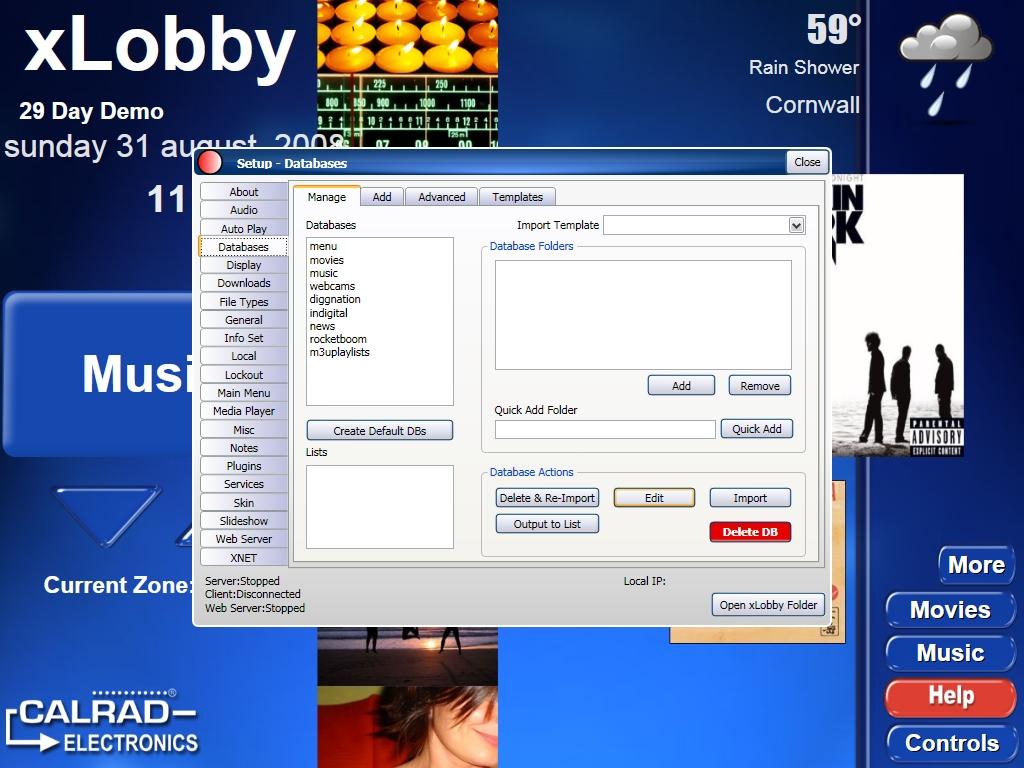Click Output to List button
This screenshot has width=1024, height=768.
[x=547, y=524]
